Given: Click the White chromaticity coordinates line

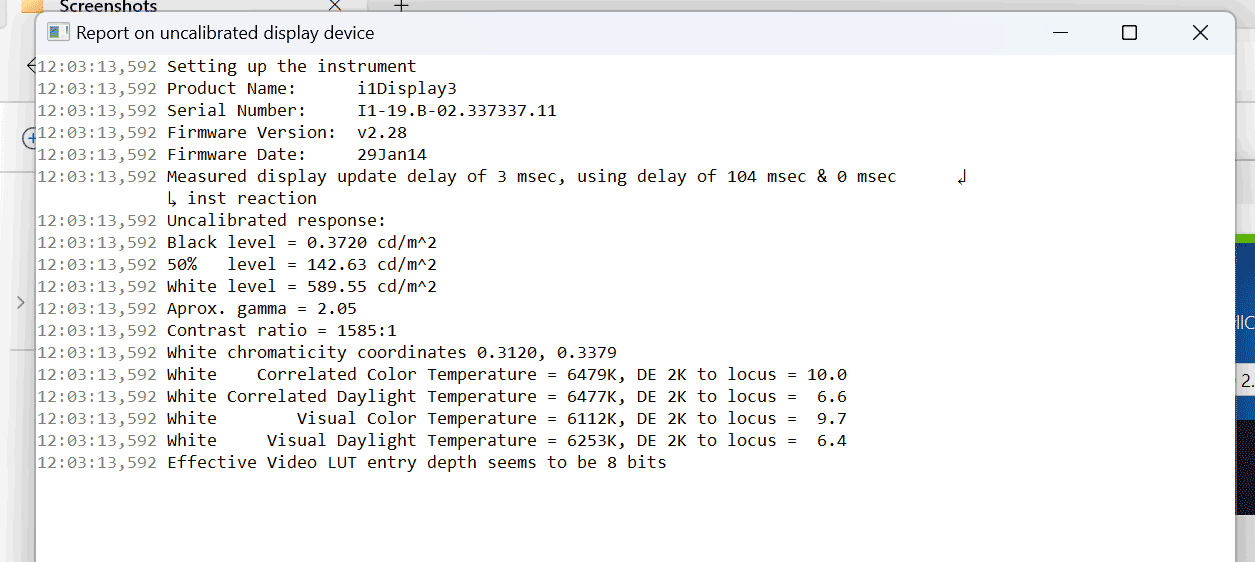Looking at the screenshot, I should (x=391, y=353).
